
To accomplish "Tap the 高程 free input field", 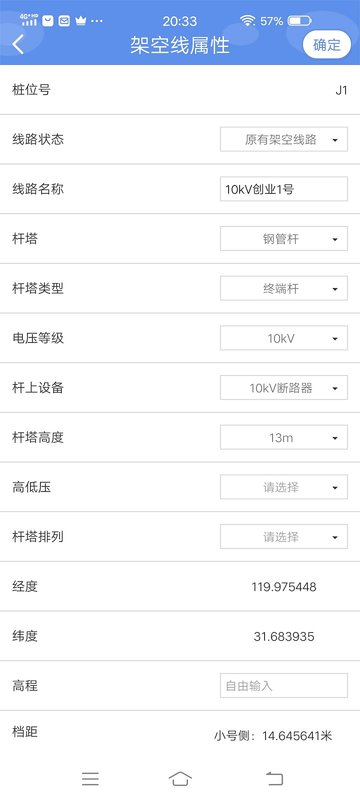I will [284, 686].
